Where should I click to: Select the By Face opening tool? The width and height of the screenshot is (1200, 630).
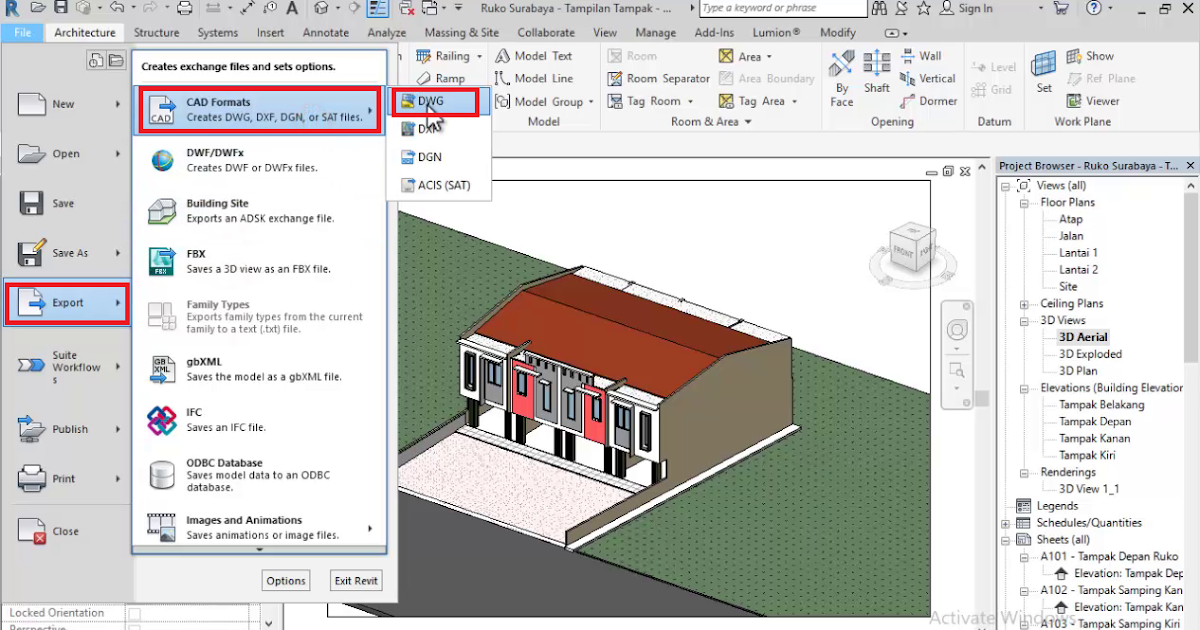coord(842,78)
